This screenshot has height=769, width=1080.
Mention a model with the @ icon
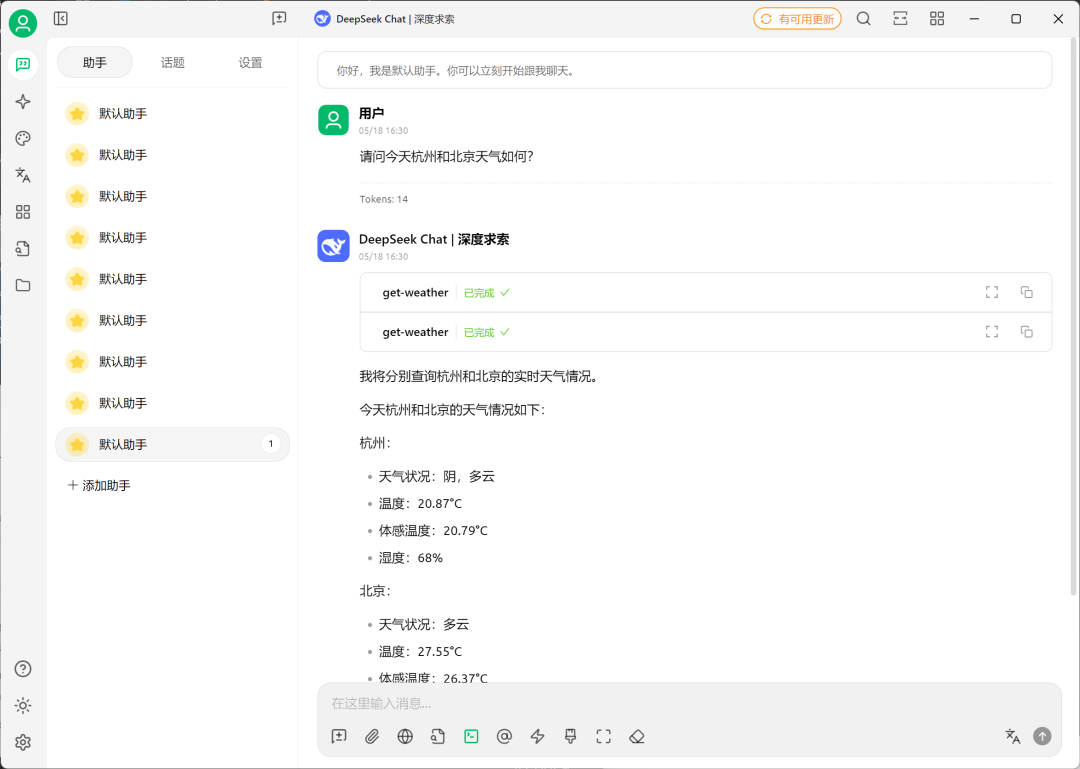pos(504,737)
